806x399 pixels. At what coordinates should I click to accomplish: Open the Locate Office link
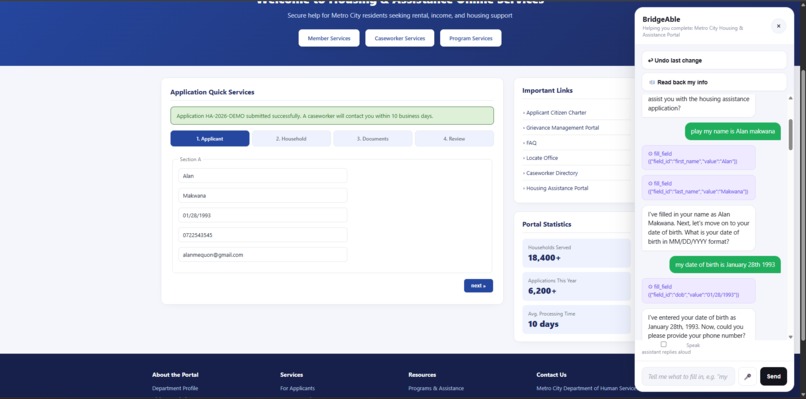coord(541,158)
